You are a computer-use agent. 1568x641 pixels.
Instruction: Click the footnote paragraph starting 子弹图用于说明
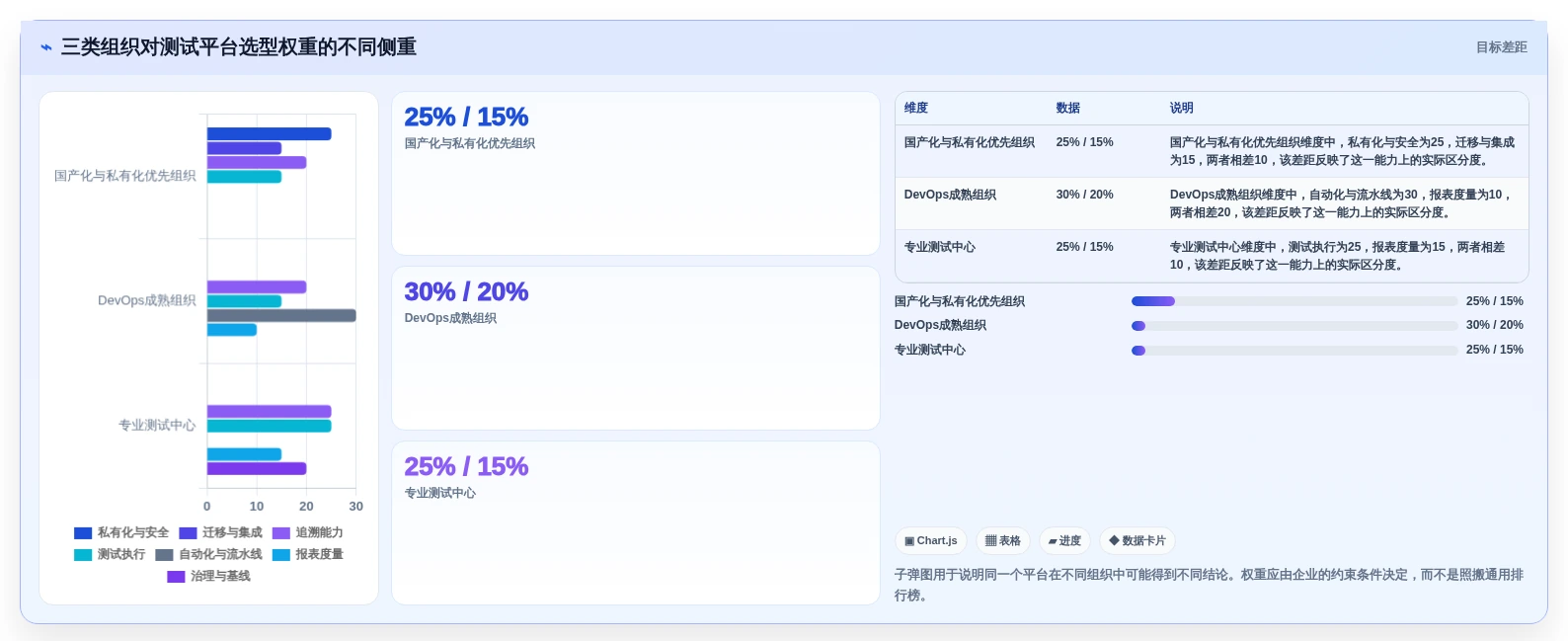(x=1209, y=585)
